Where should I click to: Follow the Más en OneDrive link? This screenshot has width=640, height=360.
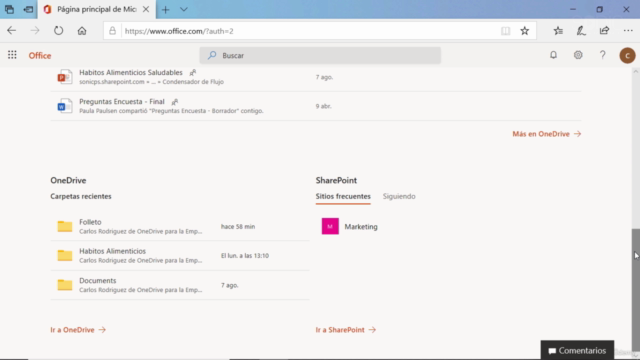point(547,134)
